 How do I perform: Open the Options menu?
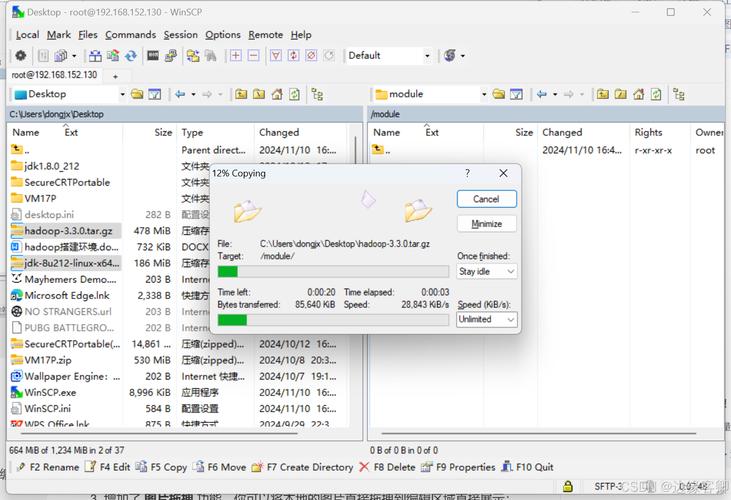223,35
